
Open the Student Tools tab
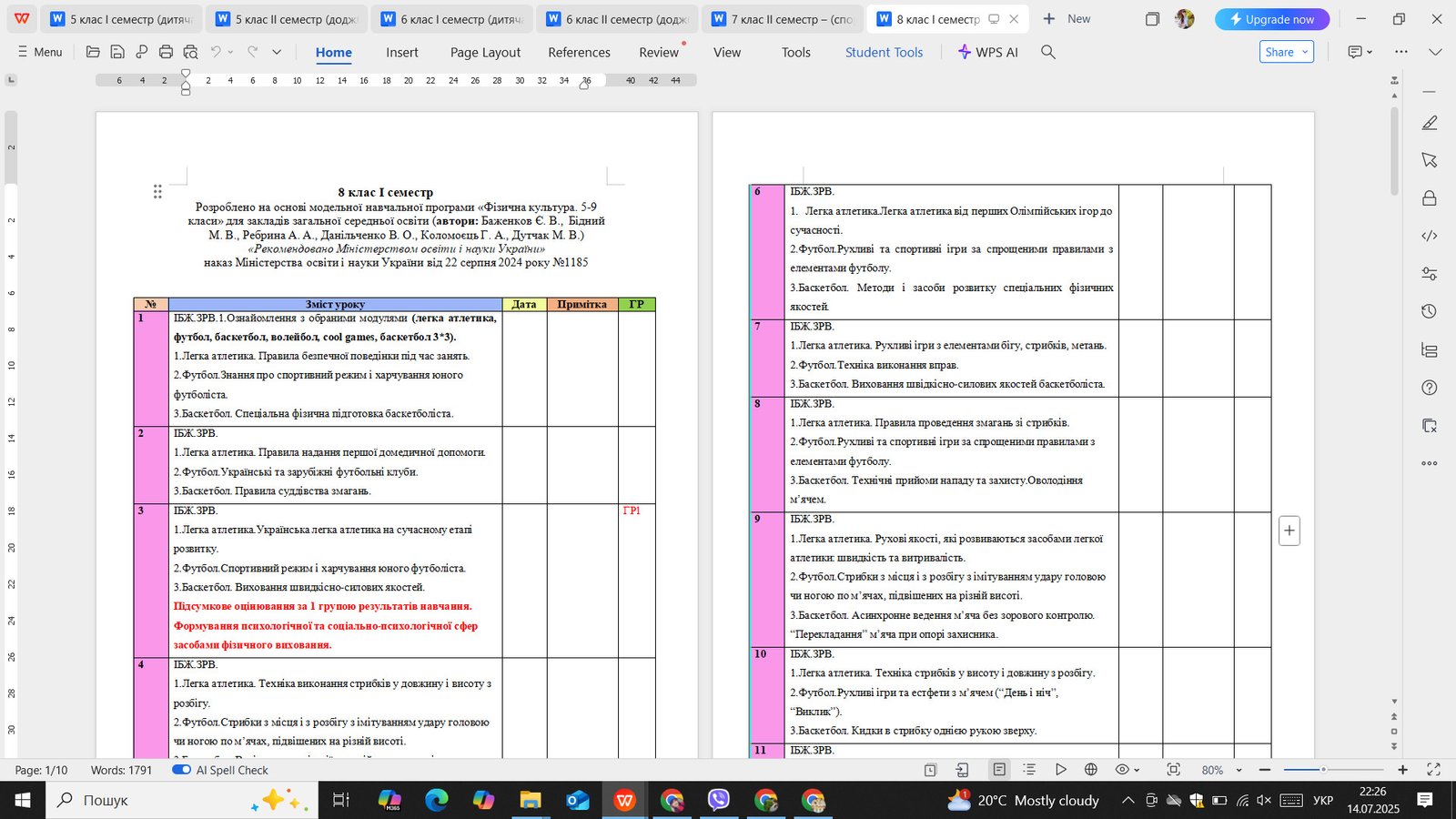884,52
